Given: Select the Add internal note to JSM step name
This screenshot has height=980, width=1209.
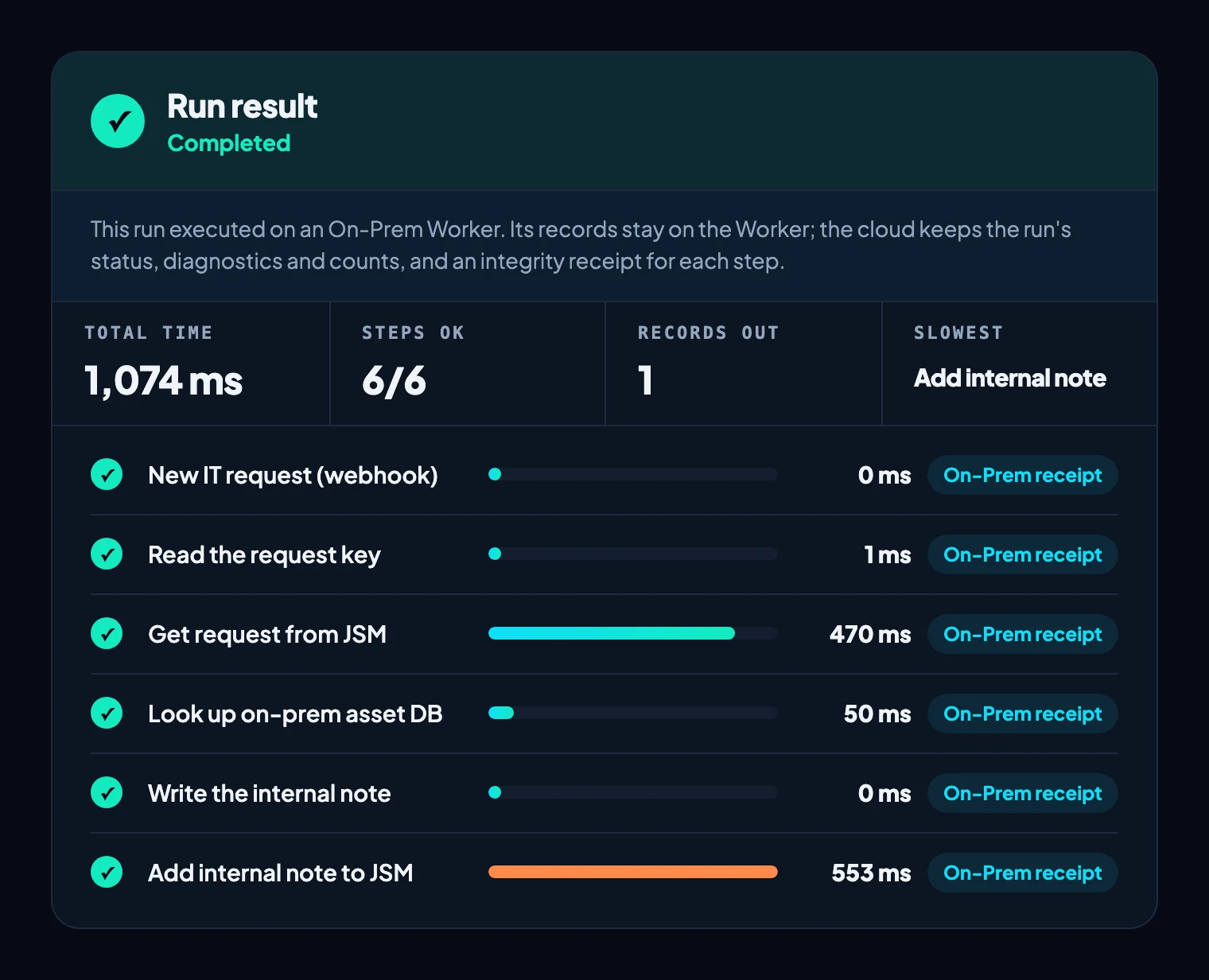Looking at the screenshot, I should click(x=280, y=873).
